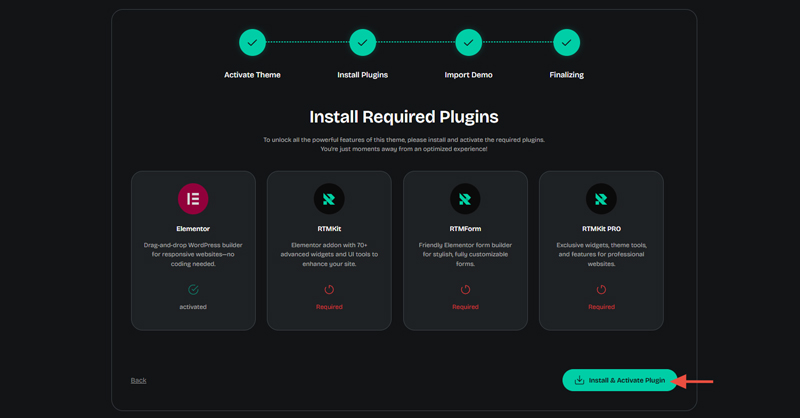
Task: Click the Finalizing step checkmark circle
Action: point(566,42)
